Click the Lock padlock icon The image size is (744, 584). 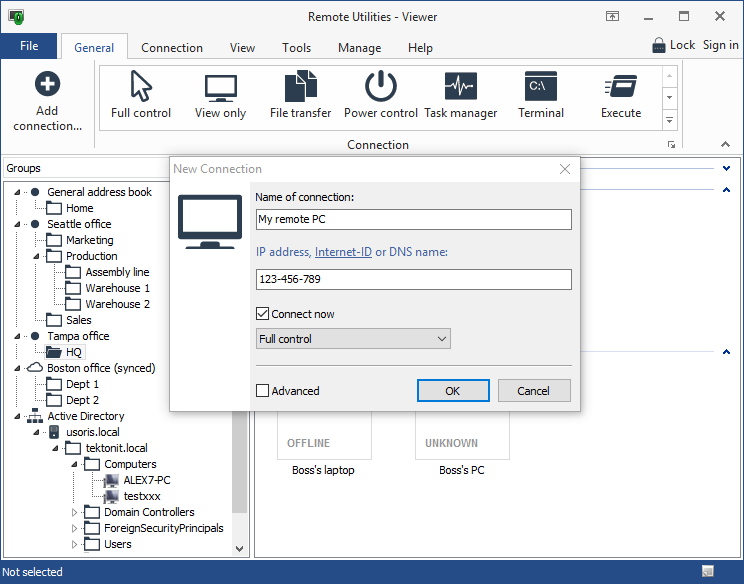tap(659, 45)
